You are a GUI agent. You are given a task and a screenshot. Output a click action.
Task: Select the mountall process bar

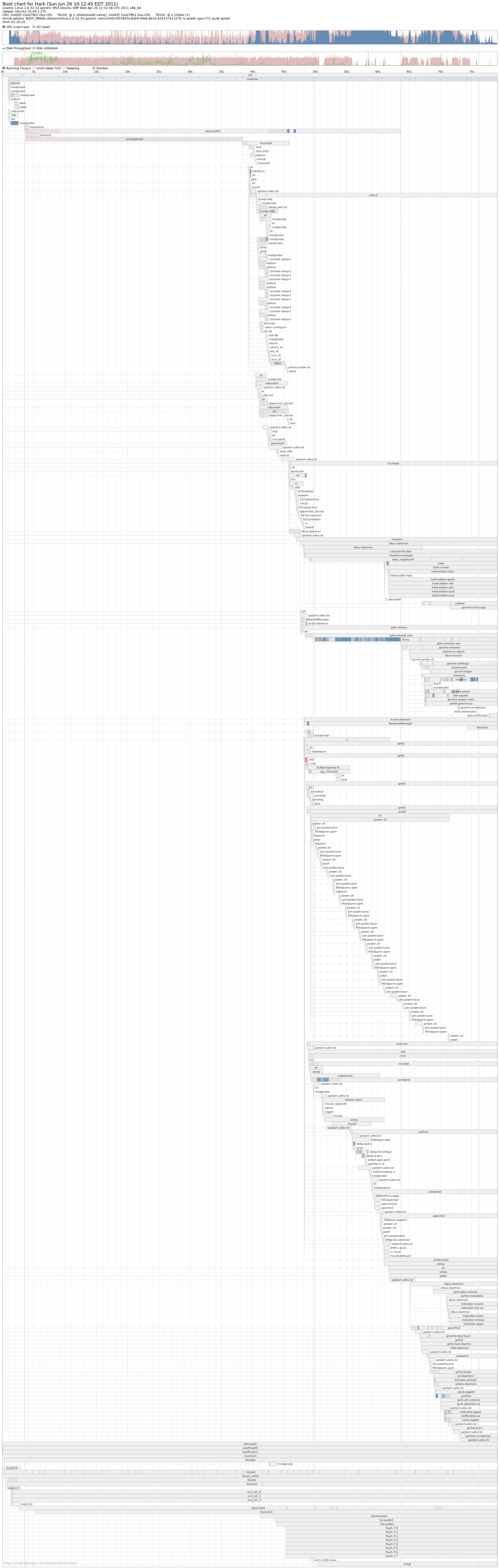tap(266, 143)
